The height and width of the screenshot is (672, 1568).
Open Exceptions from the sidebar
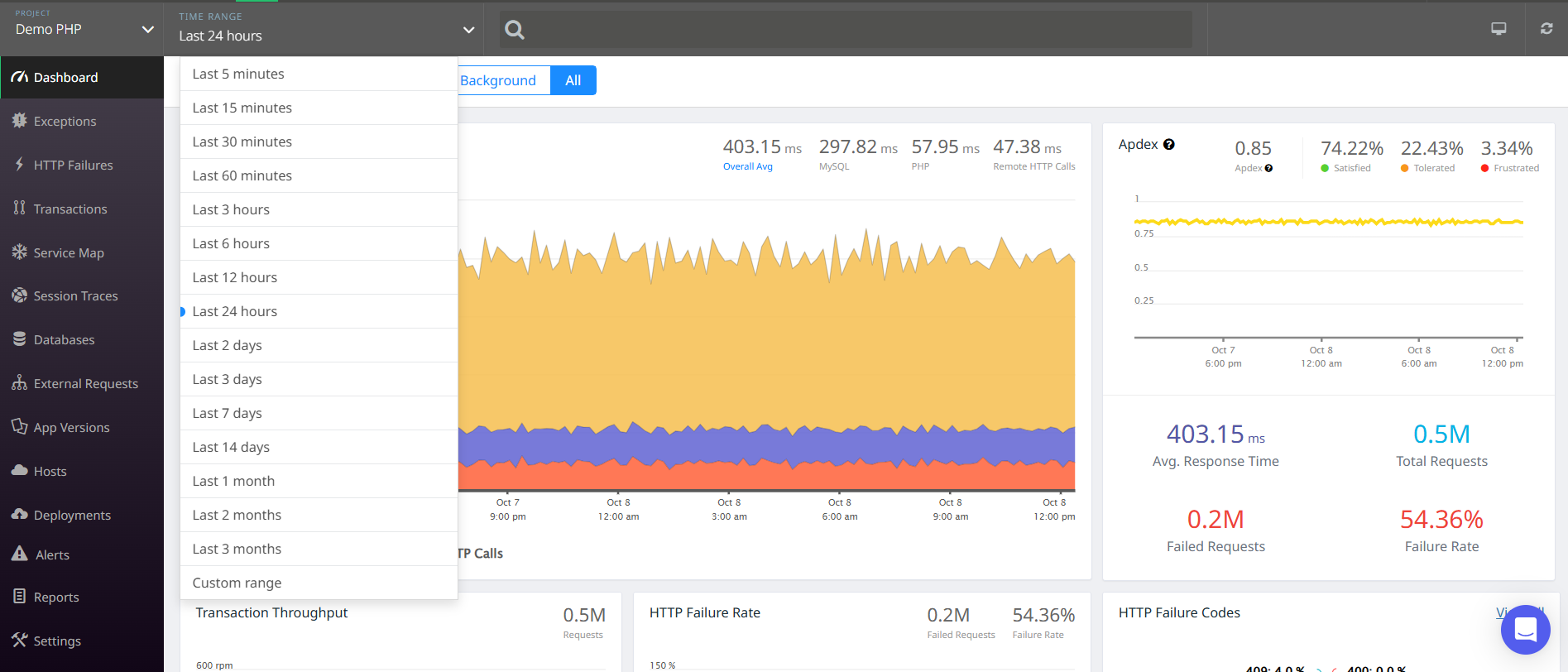(65, 122)
